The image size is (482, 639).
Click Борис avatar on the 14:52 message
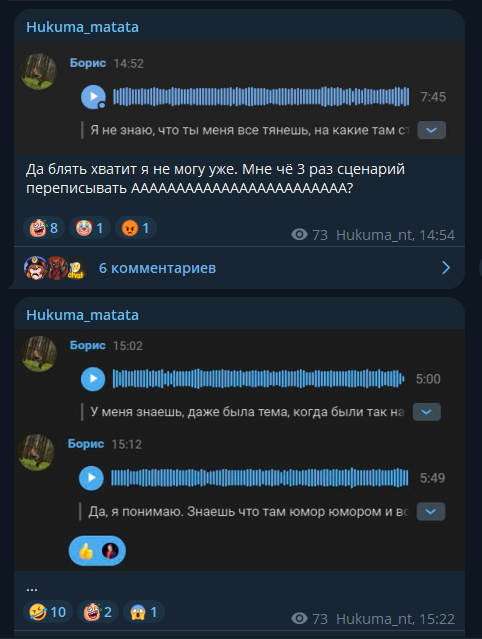tap(39, 72)
